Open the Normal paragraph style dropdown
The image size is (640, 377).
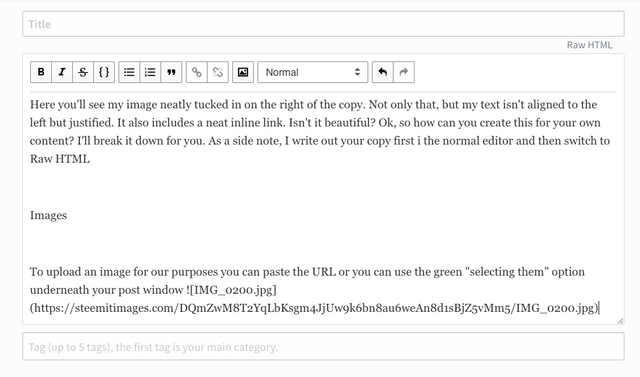point(313,72)
